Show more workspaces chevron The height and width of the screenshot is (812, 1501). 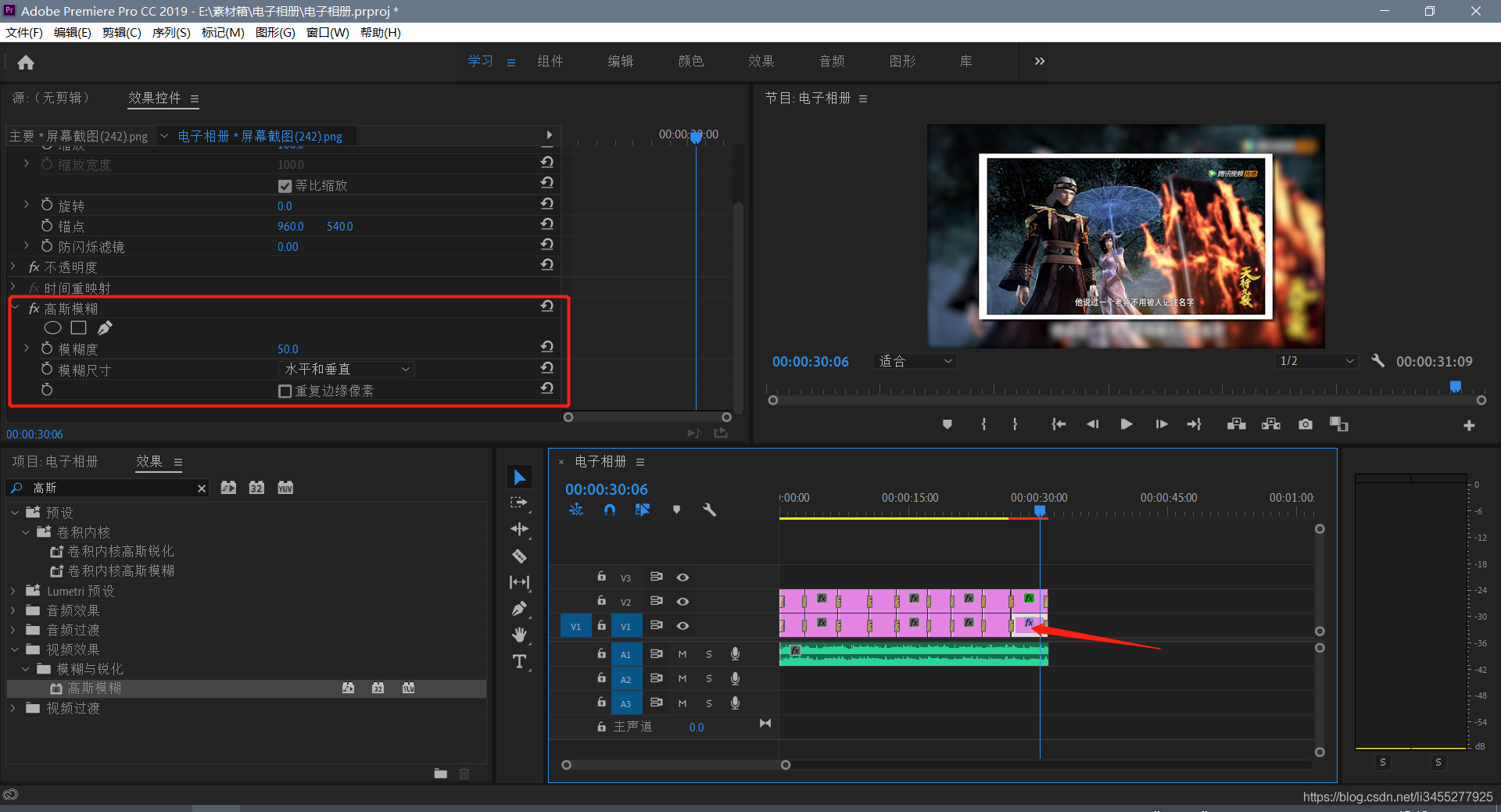(1040, 61)
